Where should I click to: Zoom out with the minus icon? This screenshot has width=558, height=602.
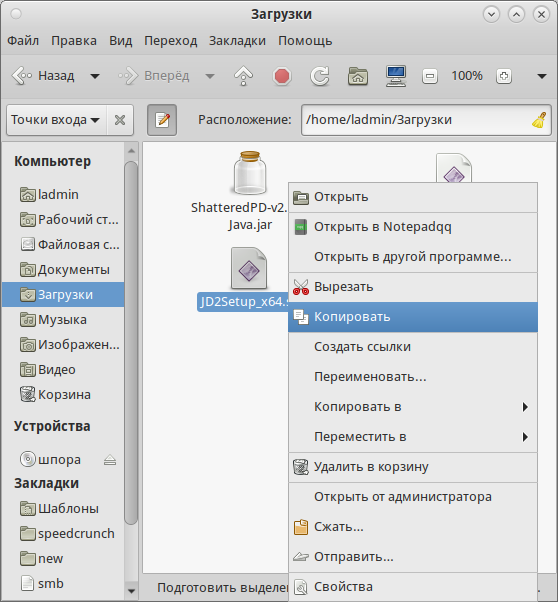pyautogui.click(x=430, y=76)
